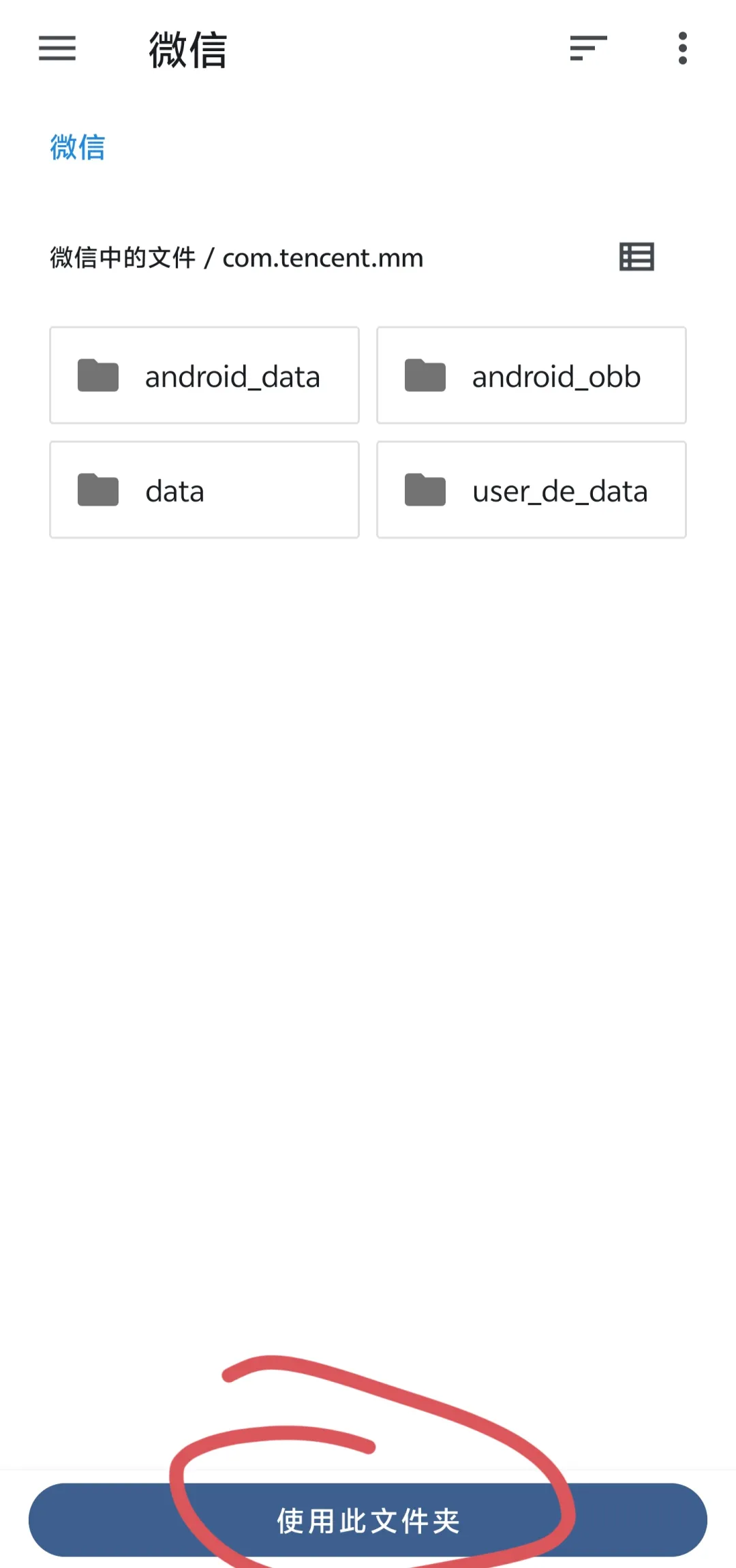This screenshot has width=736, height=1568.
Task: Click android_data folder name label
Action: click(x=232, y=377)
